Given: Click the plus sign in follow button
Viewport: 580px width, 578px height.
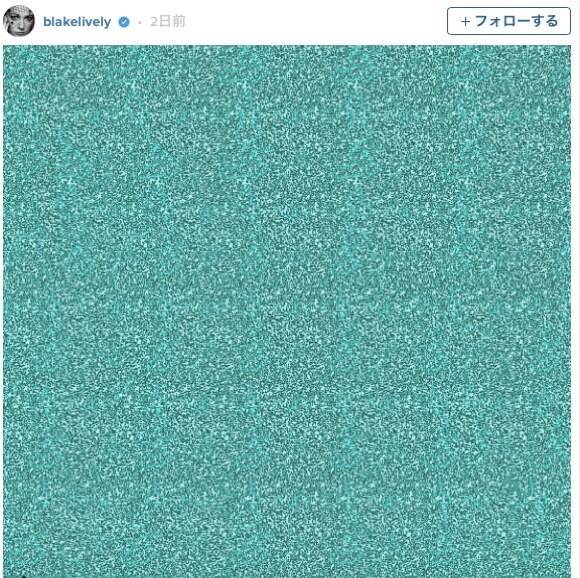Looking at the screenshot, I should click(x=465, y=21).
